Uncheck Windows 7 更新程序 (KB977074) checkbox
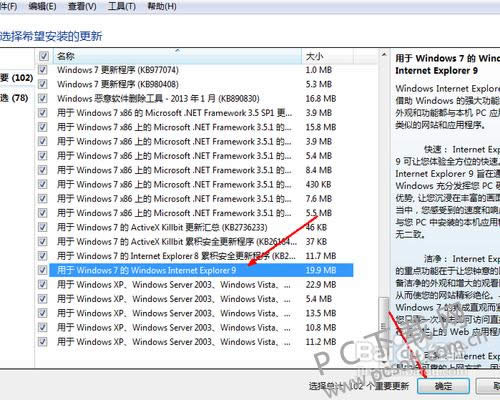 pos(43,70)
